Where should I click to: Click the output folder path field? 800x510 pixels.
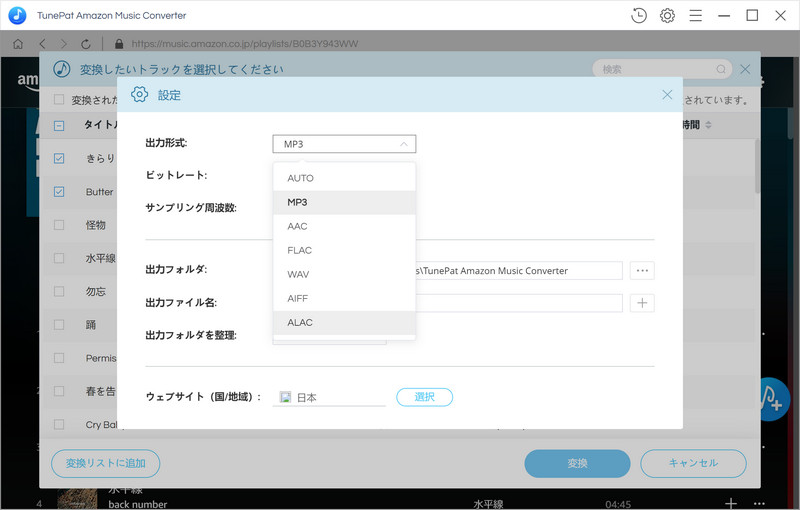[x=519, y=270]
